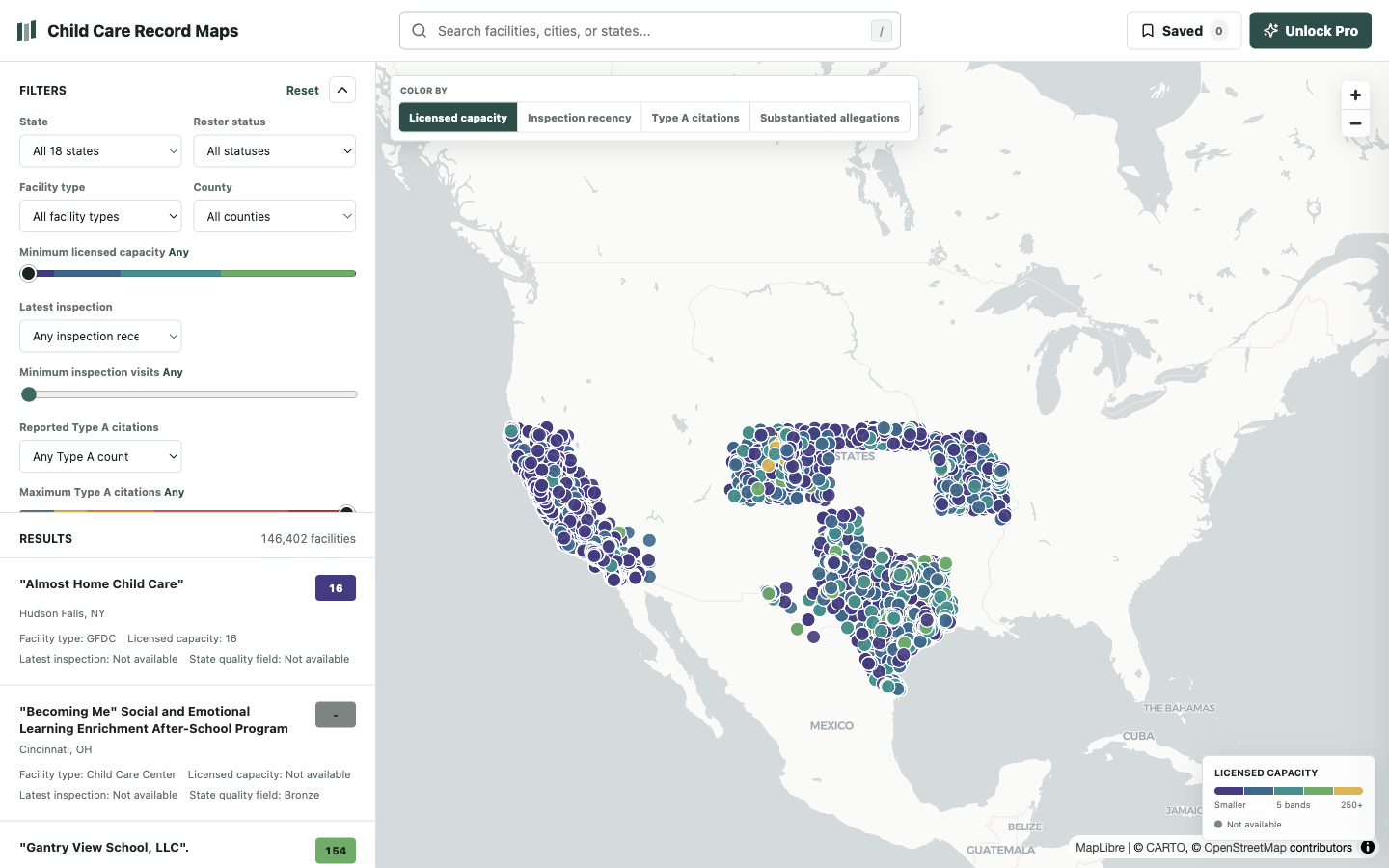Open Saved facilities list
Viewport: 1389px width, 868px height.
click(1184, 31)
